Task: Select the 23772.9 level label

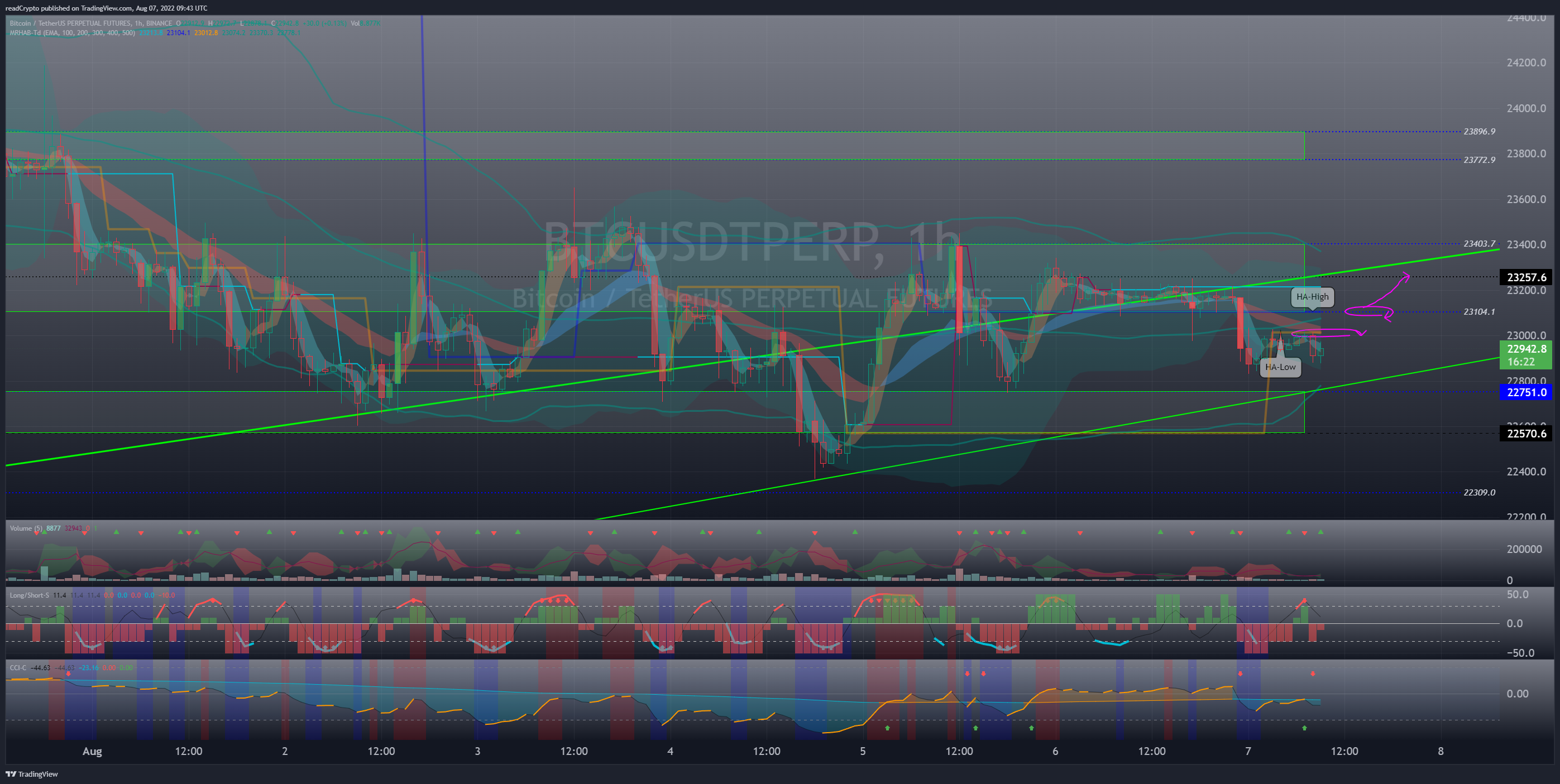Action: pos(1479,160)
